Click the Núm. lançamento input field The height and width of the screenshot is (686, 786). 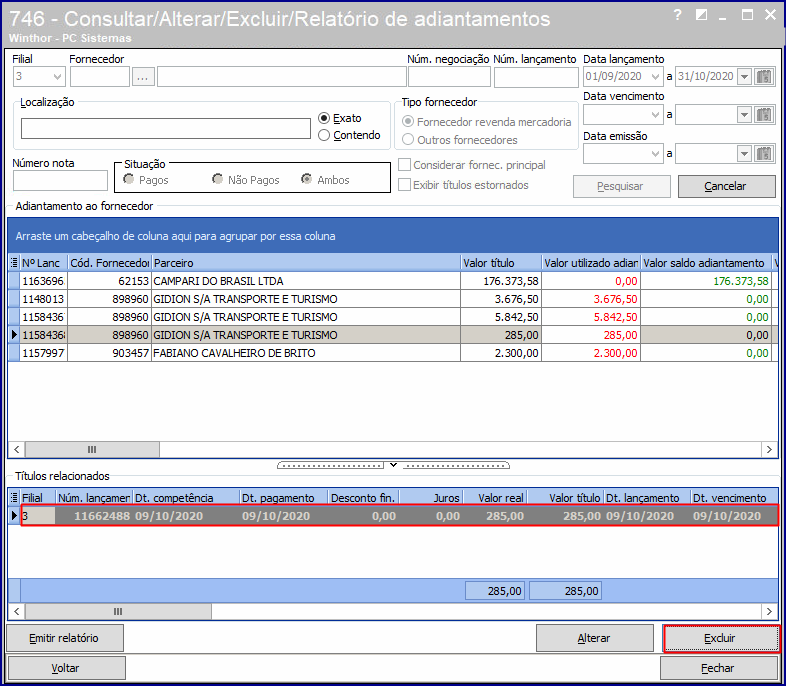(x=536, y=77)
